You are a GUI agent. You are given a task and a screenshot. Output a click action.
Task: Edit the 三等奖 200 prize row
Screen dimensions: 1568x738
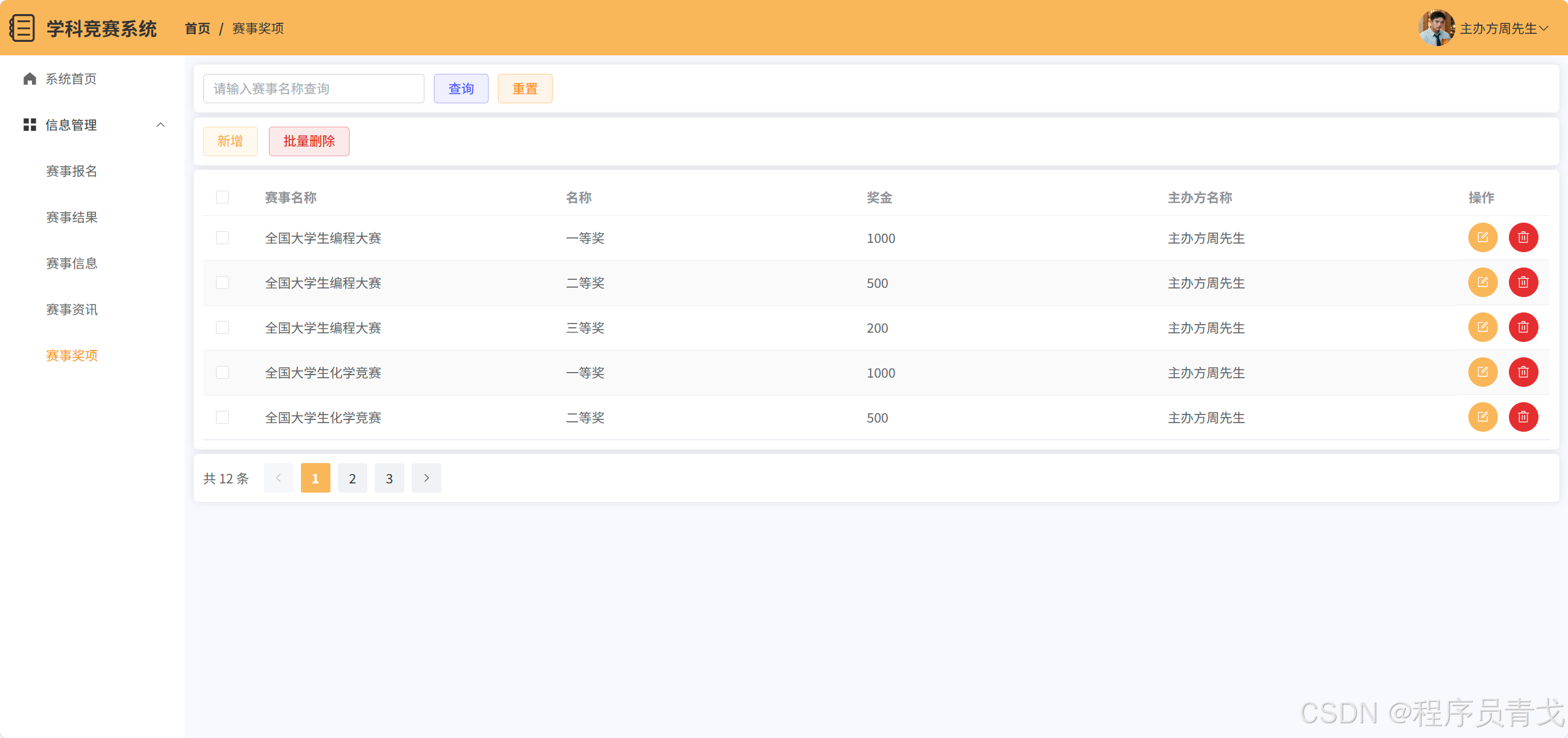point(1482,327)
